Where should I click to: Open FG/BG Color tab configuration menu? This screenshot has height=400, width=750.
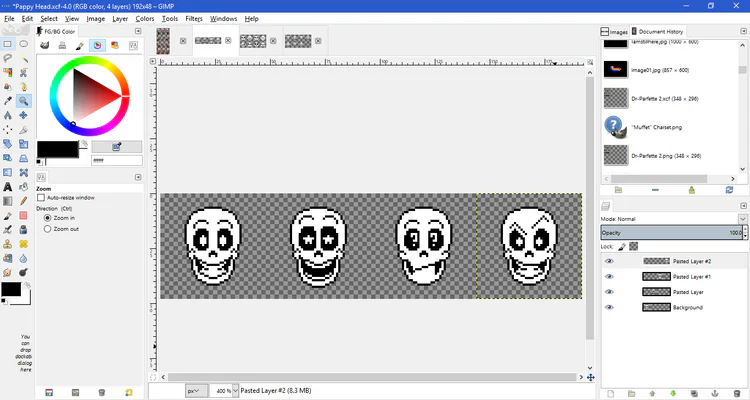click(x=138, y=31)
